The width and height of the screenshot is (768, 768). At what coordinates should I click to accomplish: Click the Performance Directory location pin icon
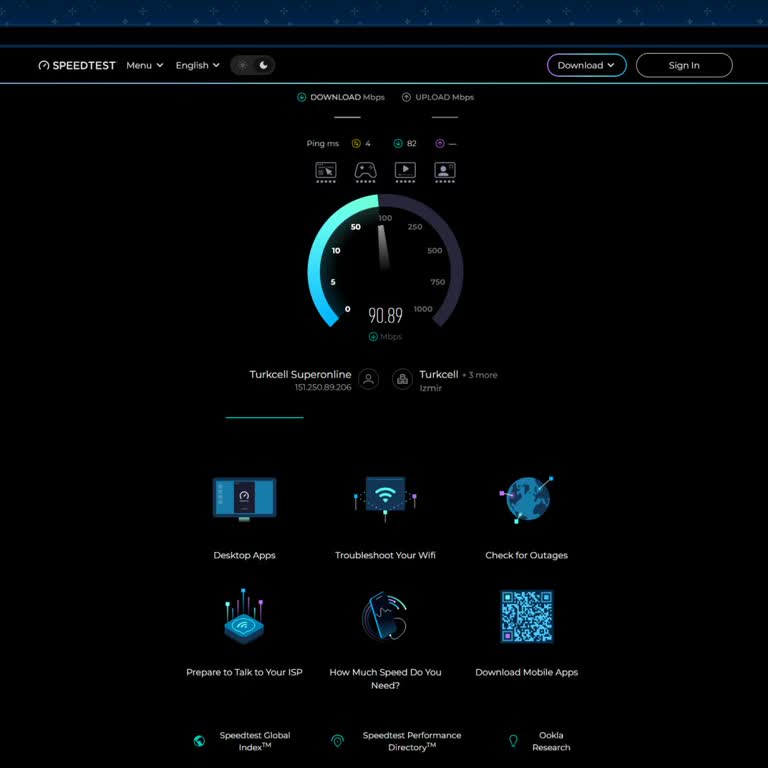click(x=337, y=741)
